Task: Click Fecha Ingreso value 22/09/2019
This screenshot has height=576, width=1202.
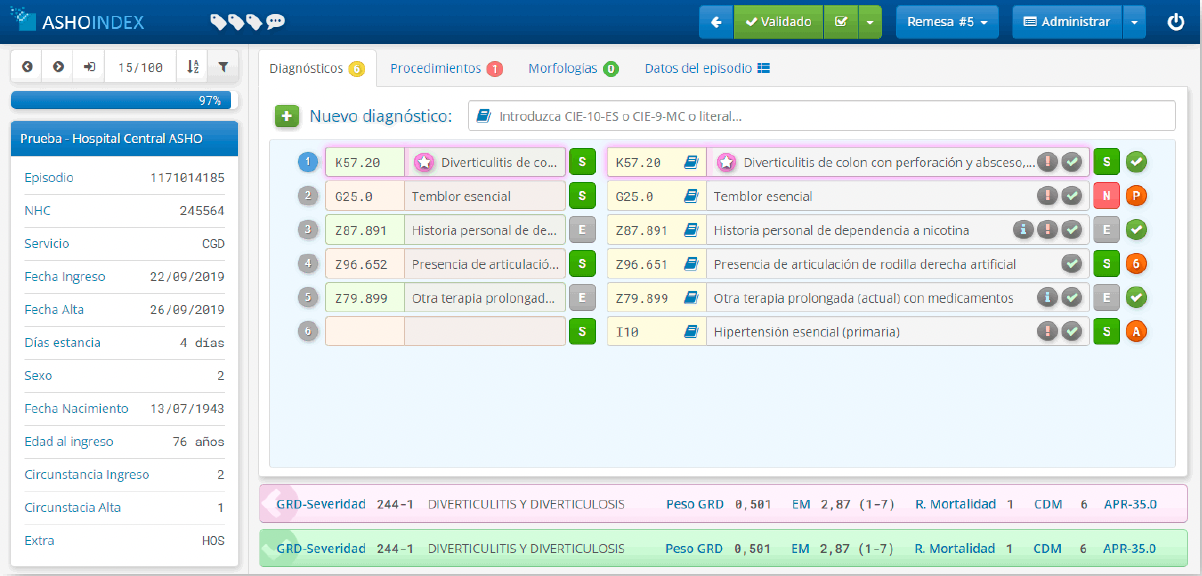Action: pos(187,277)
